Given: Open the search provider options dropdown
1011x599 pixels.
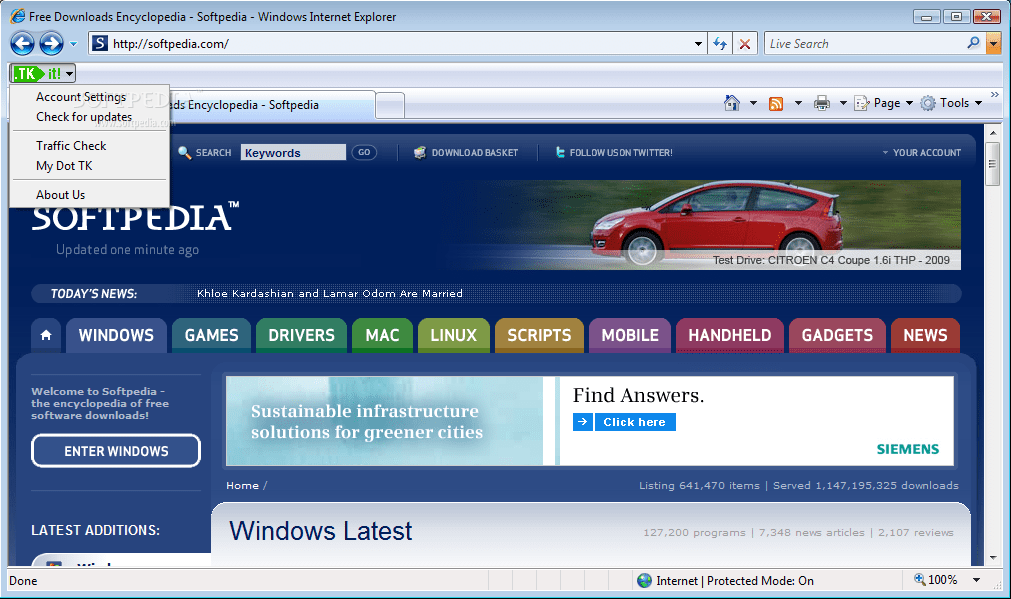Looking at the screenshot, I should (x=994, y=44).
